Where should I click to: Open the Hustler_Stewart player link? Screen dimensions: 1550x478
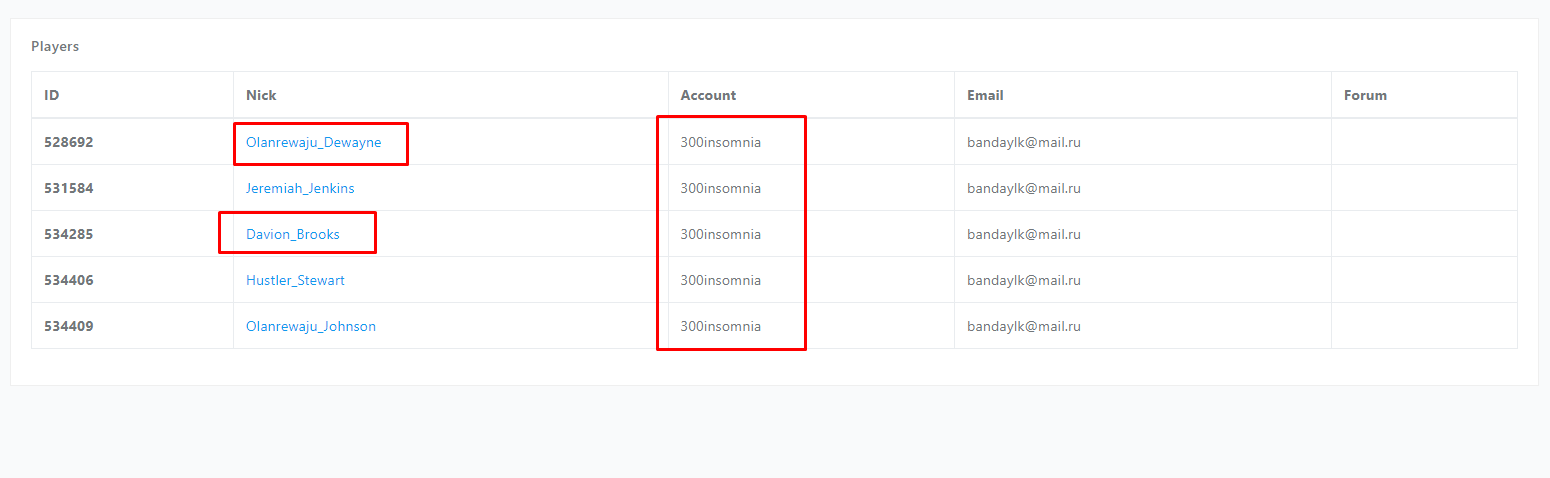pyautogui.click(x=295, y=280)
